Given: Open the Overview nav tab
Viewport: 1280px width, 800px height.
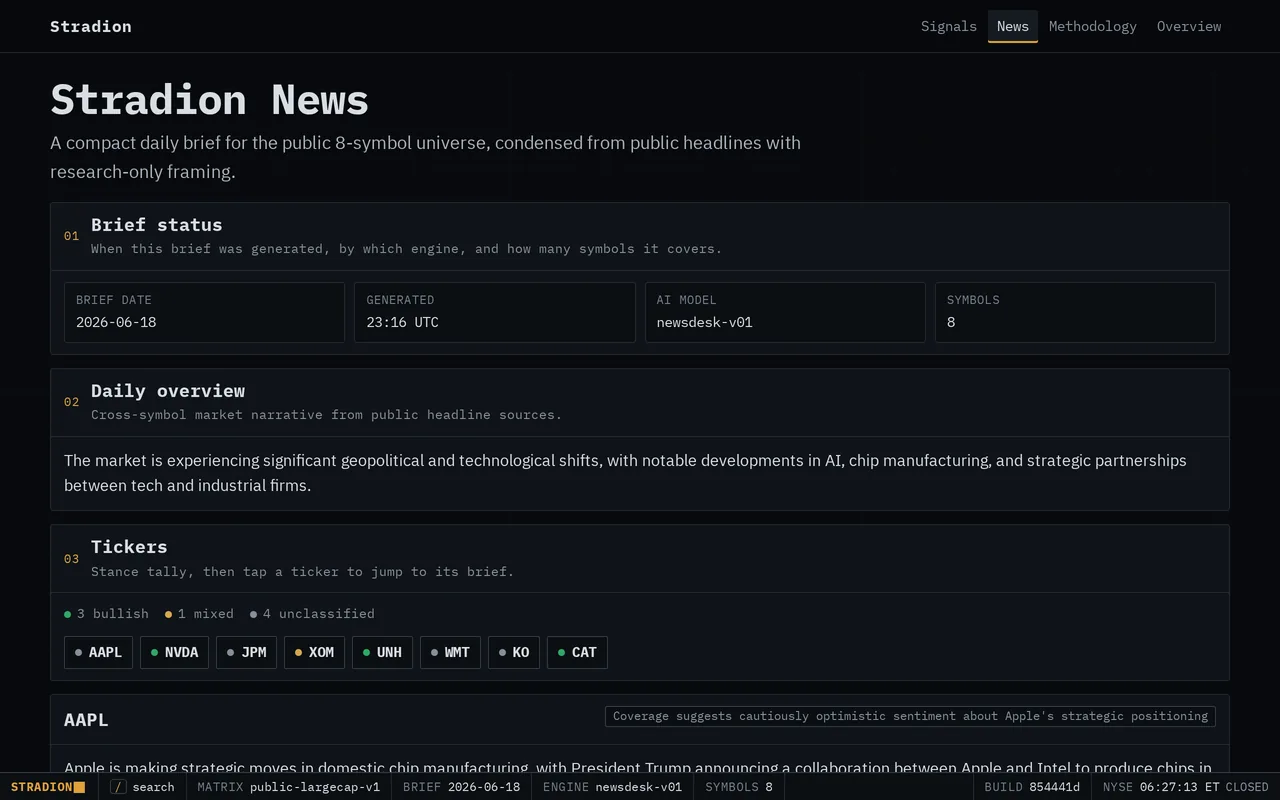Looking at the screenshot, I should coord(1188,26).
